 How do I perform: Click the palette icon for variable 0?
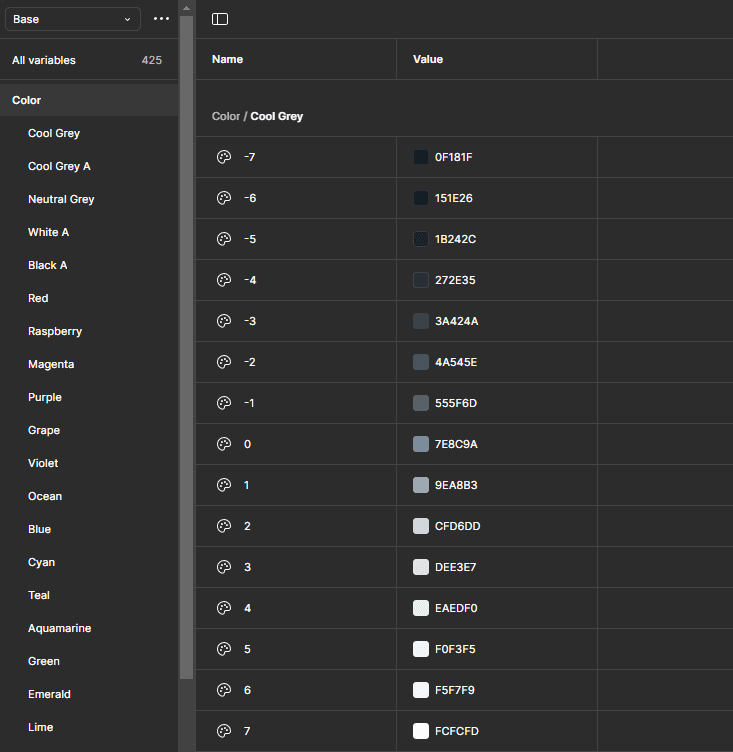[224, 444]
